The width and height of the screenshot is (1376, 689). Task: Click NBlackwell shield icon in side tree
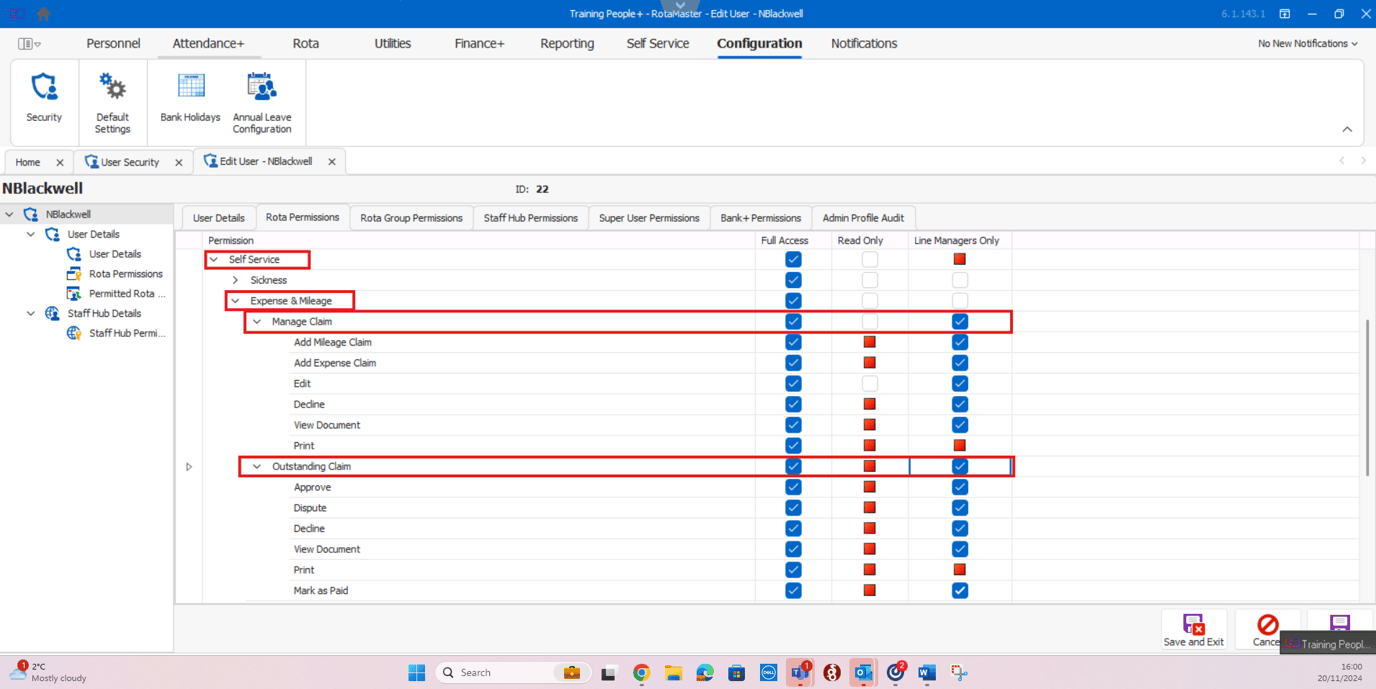point(31,214)
